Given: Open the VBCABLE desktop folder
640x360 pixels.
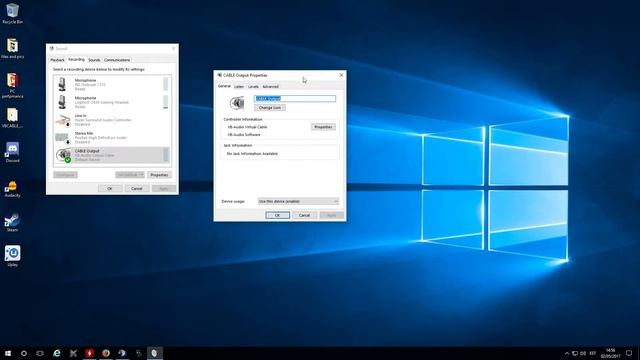Looking at the screenshot, I should 12,118.
